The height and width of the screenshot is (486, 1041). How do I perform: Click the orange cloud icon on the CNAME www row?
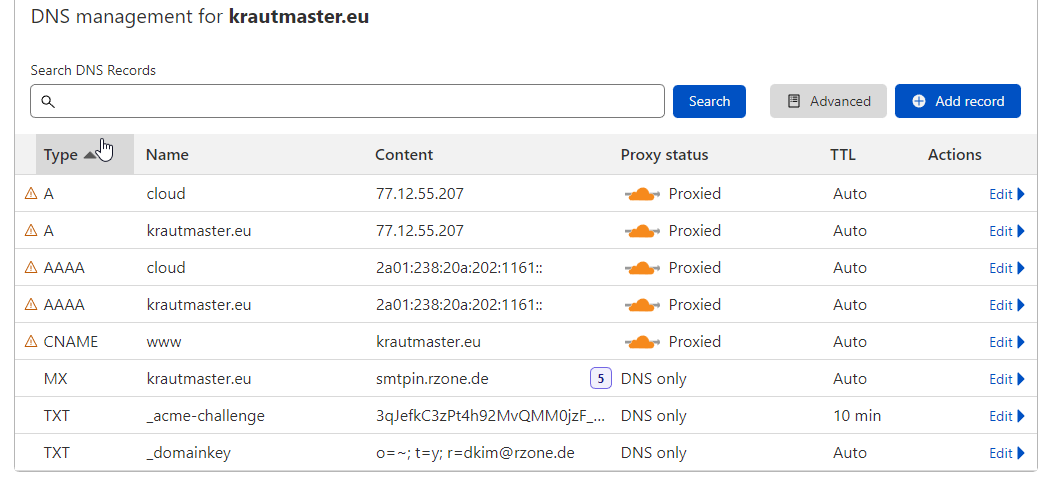point(642,341)
